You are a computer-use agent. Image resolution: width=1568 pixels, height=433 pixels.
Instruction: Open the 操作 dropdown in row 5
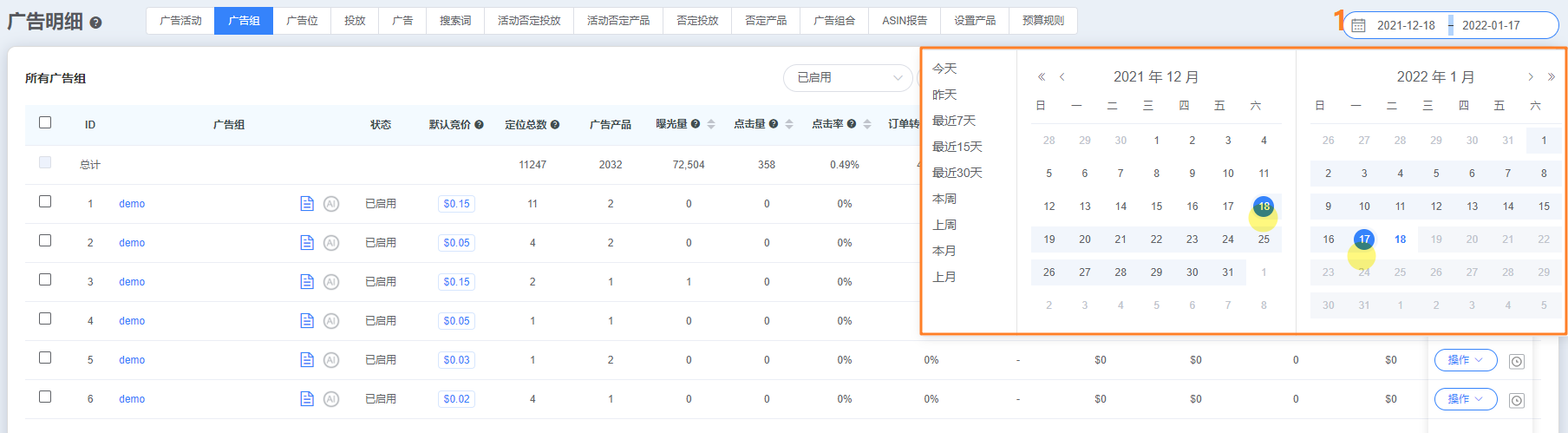click(1465, 360)
